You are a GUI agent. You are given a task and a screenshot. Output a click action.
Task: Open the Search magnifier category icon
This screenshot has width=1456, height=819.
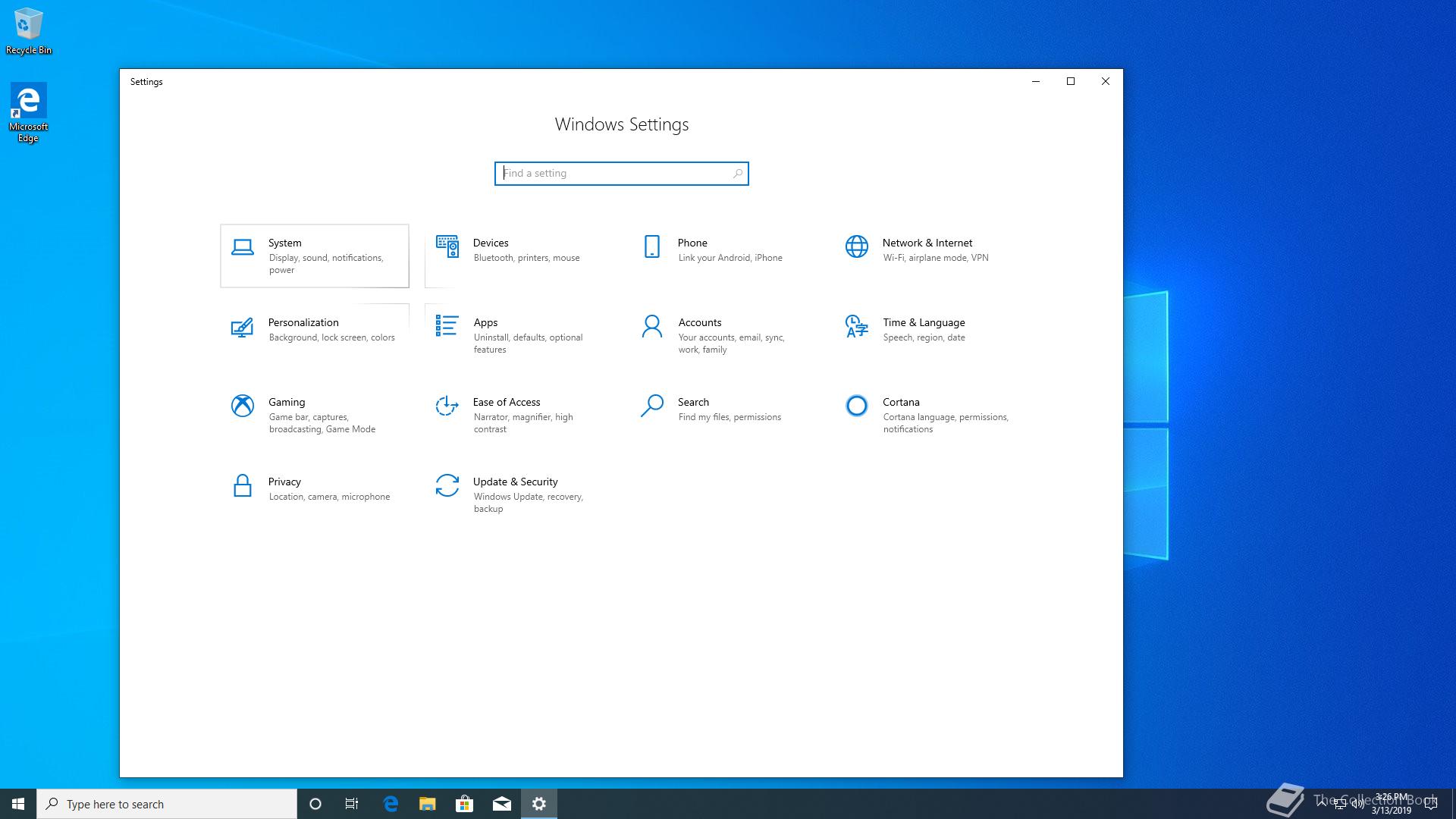click(x=652, y=406)
